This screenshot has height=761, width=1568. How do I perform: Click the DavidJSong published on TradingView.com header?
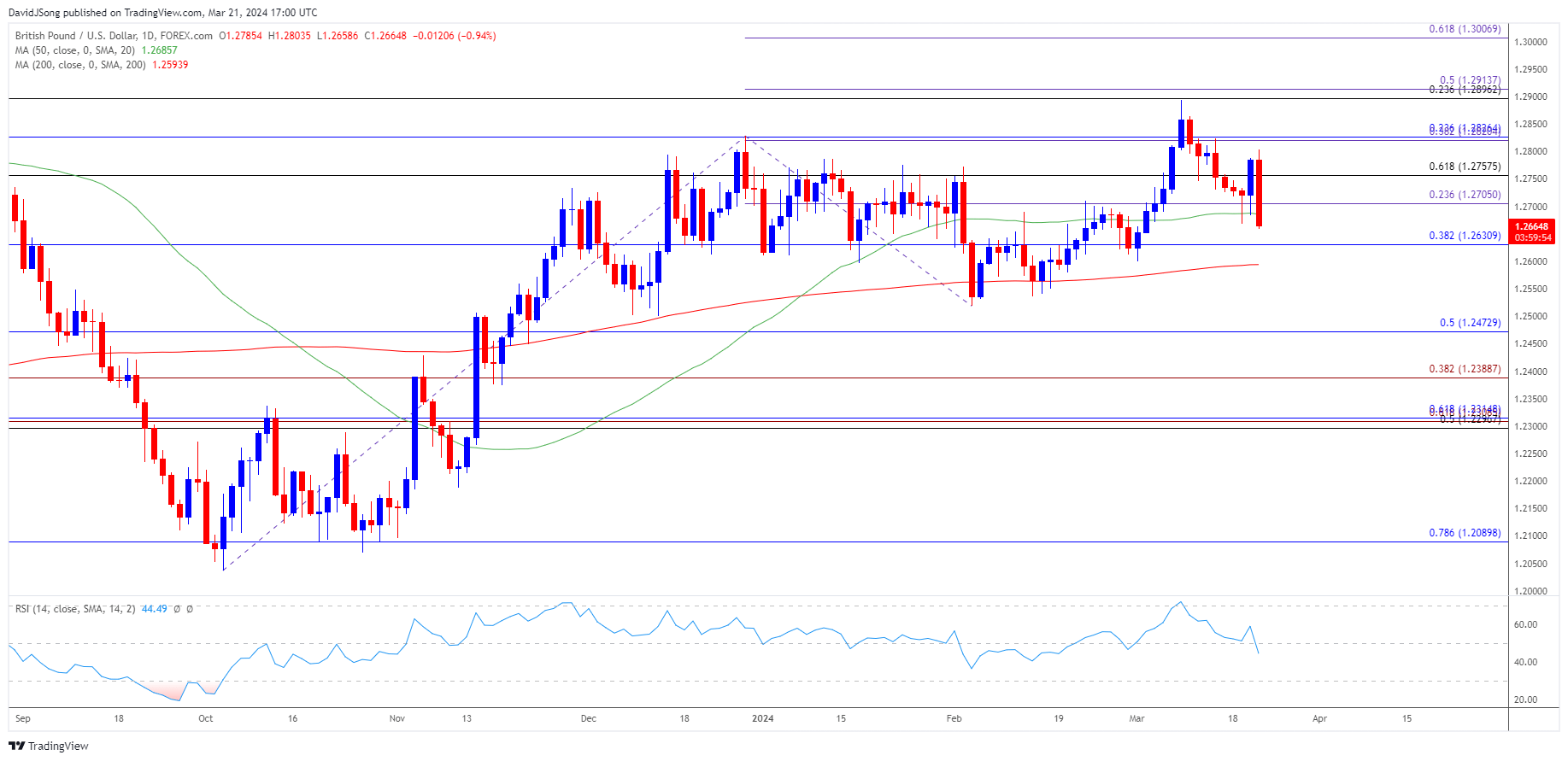coord(163,13)
